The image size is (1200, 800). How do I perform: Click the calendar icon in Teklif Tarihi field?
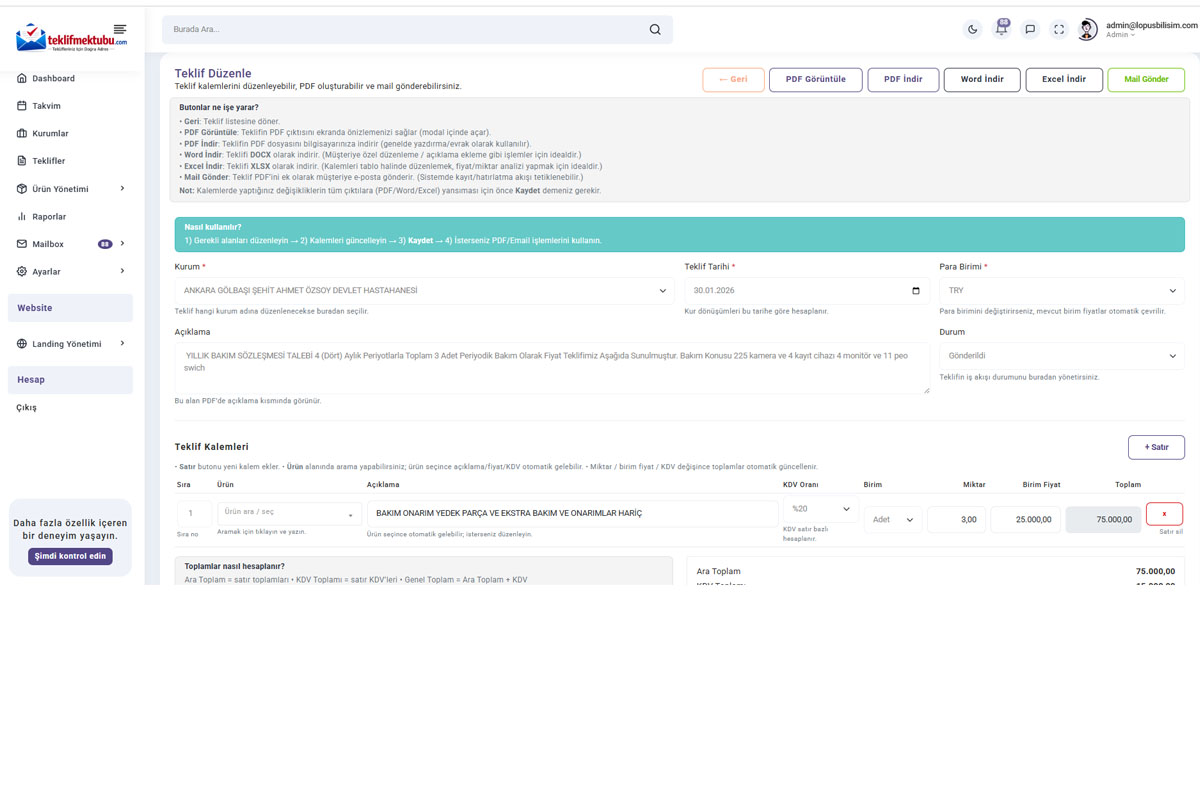tap(915, 291)
